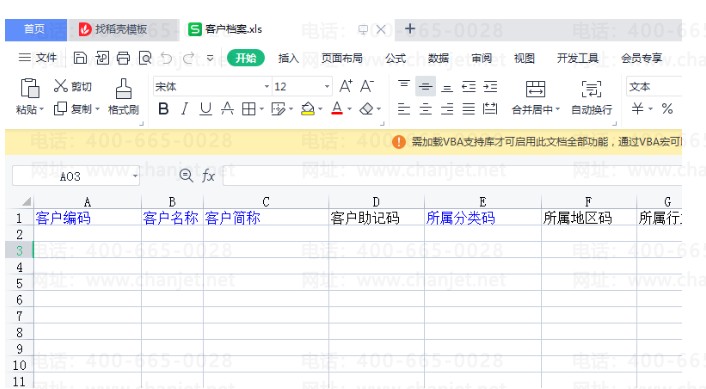Click the Borders icon
706x389 pixels.
tap(249, 109)
